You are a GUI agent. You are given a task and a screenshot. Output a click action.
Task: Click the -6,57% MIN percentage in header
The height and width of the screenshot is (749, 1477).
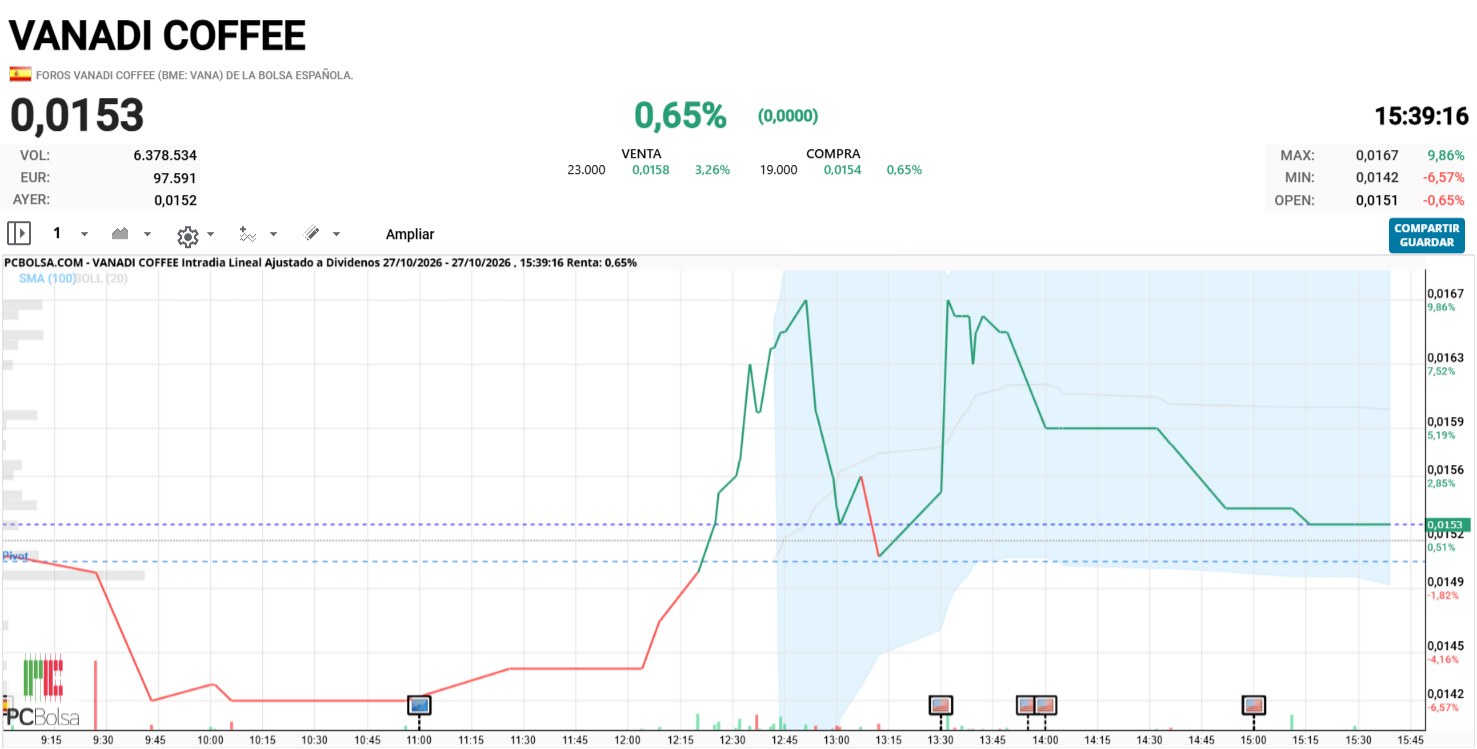(x=1445, y=177)
